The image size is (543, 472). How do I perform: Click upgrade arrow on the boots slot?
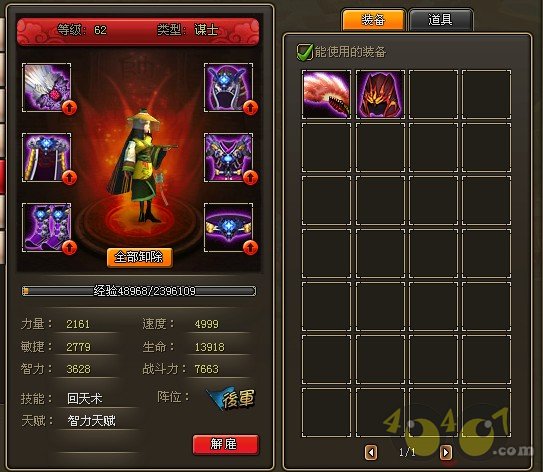[x=69, y=248]
